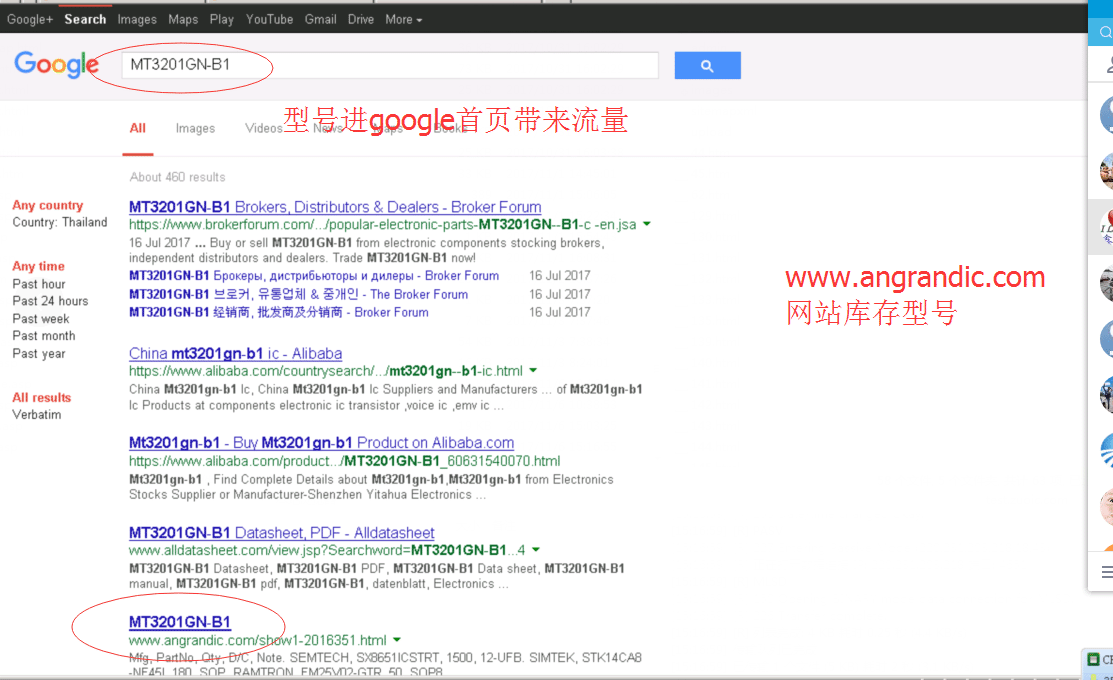Focus the search box containing MT3201GN-B1
1113x680 pixels.
[390, 65]
